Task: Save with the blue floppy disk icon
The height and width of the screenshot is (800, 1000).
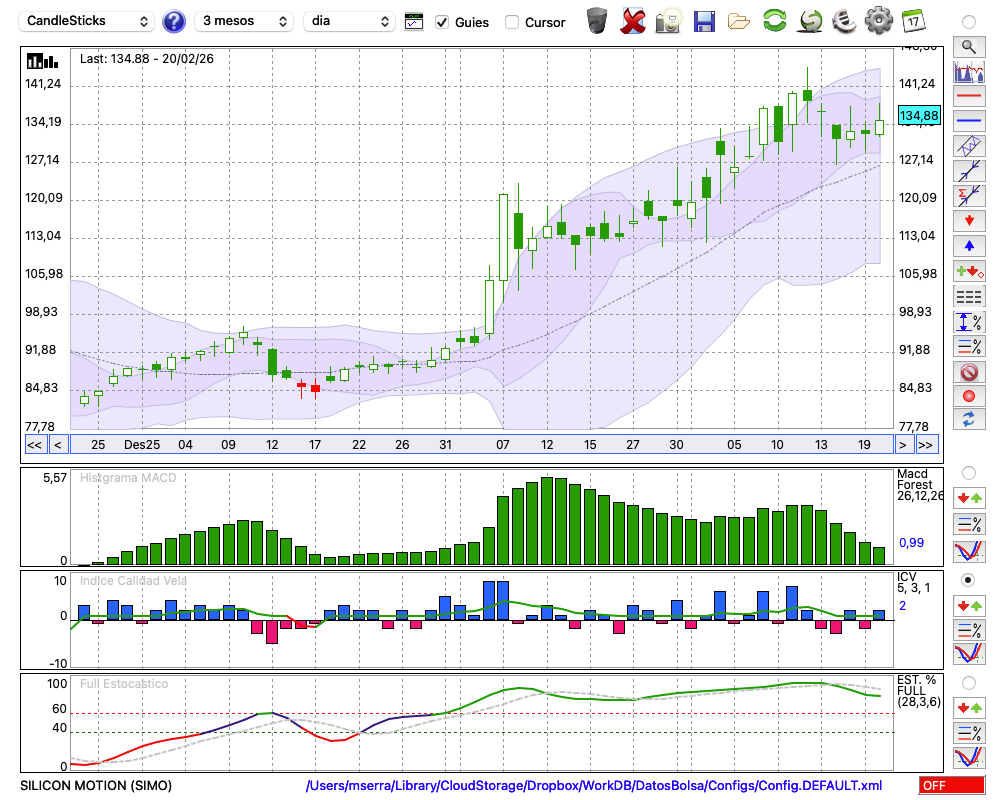Action: click(x=704, y=21)
